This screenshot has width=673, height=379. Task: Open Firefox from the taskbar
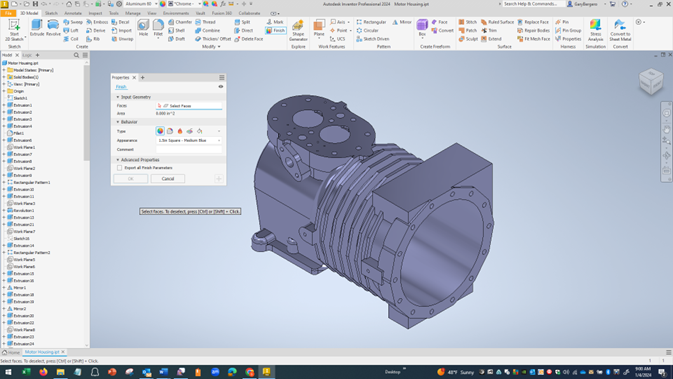(x=43, y=372)
